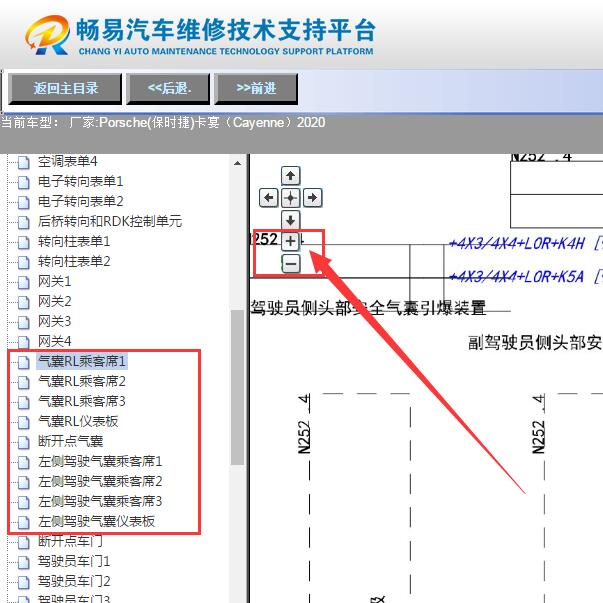Click the document icon beside 断开点气囊
Screen dimensions: 603x603
(23, 442)
